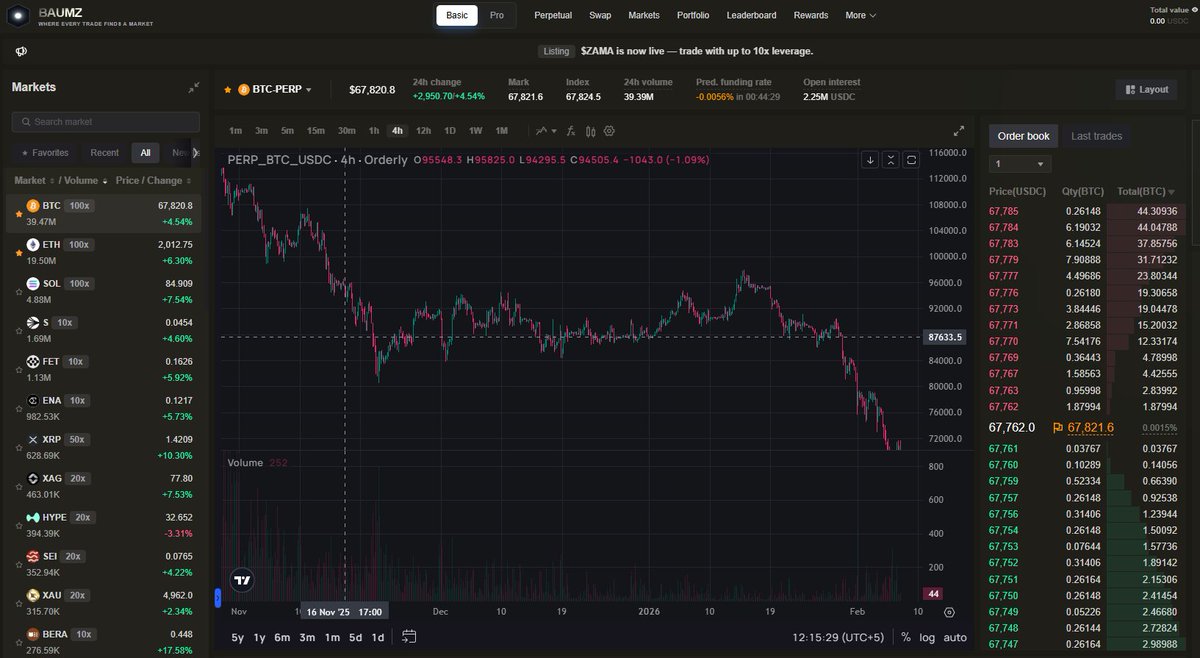Click the blue handle on chart left edge
Screen dimensions: 1200x658
point(218,598)
